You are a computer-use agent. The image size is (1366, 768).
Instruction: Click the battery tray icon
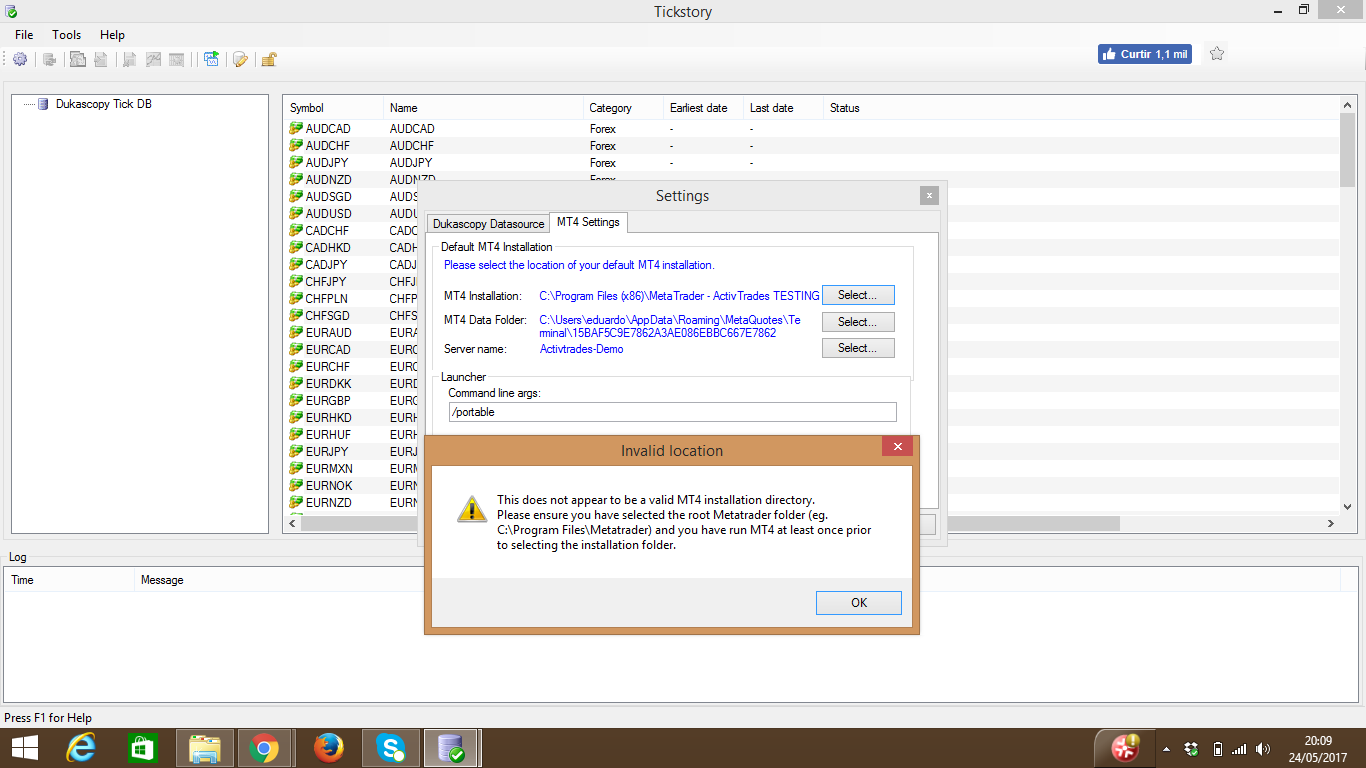pos(1217,749)
